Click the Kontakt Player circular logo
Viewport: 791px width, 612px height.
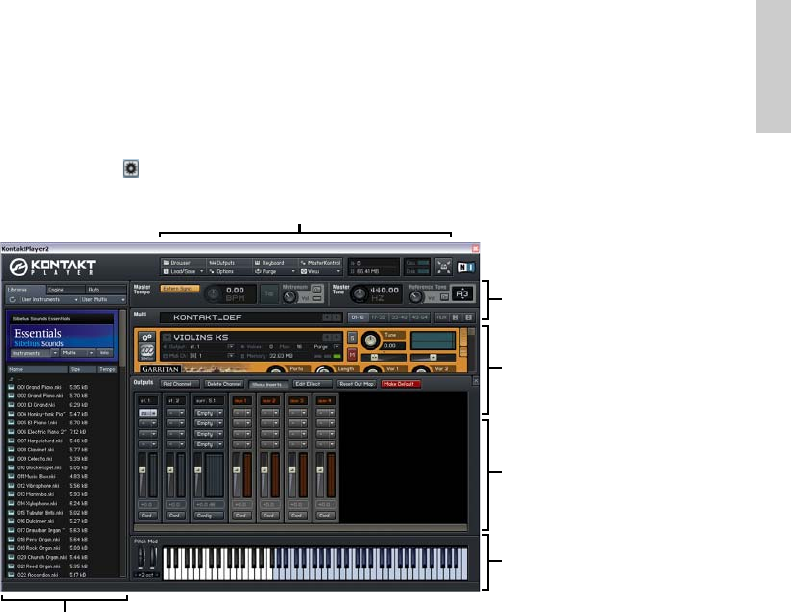tap(19, 267)
